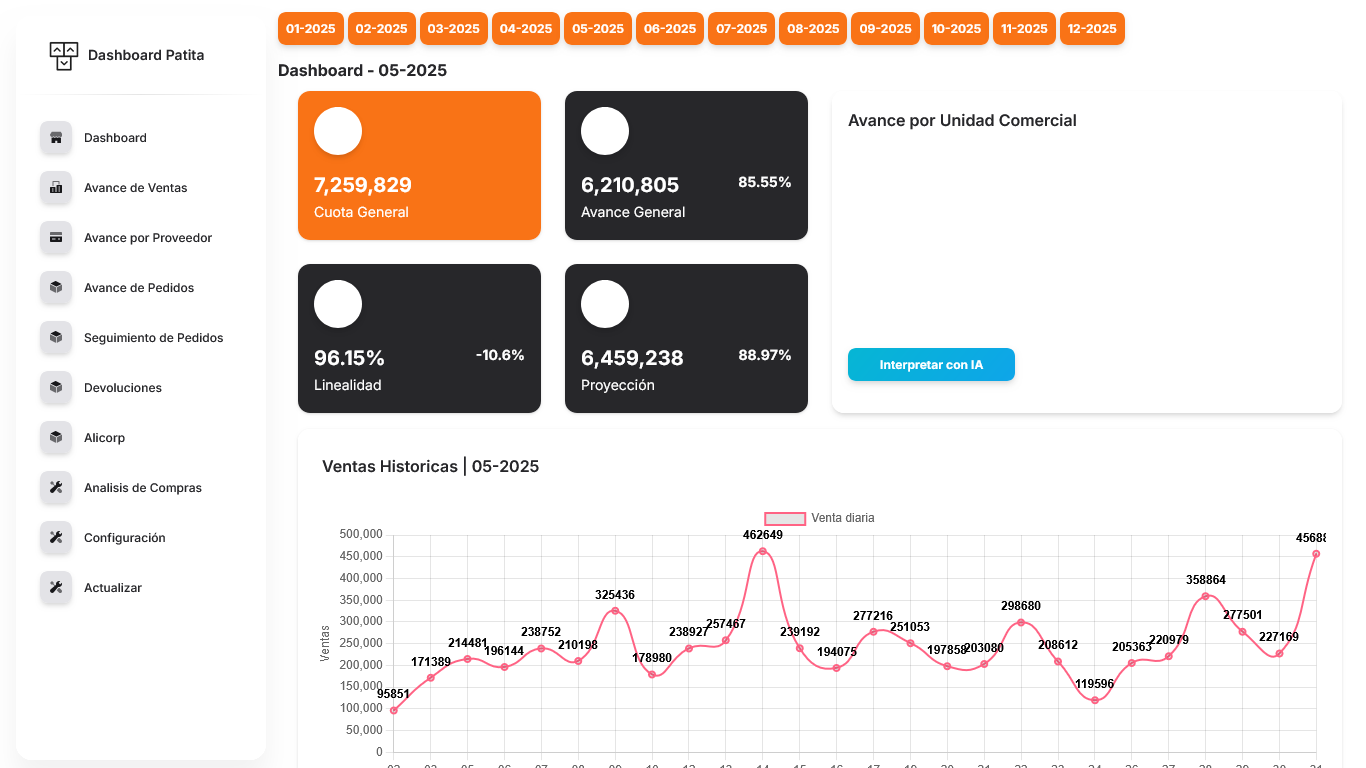The height and width of the screenshot is (768, 1366).
Task: Open Avance de Ventas via its chart icon
Action: click(55, 187)
